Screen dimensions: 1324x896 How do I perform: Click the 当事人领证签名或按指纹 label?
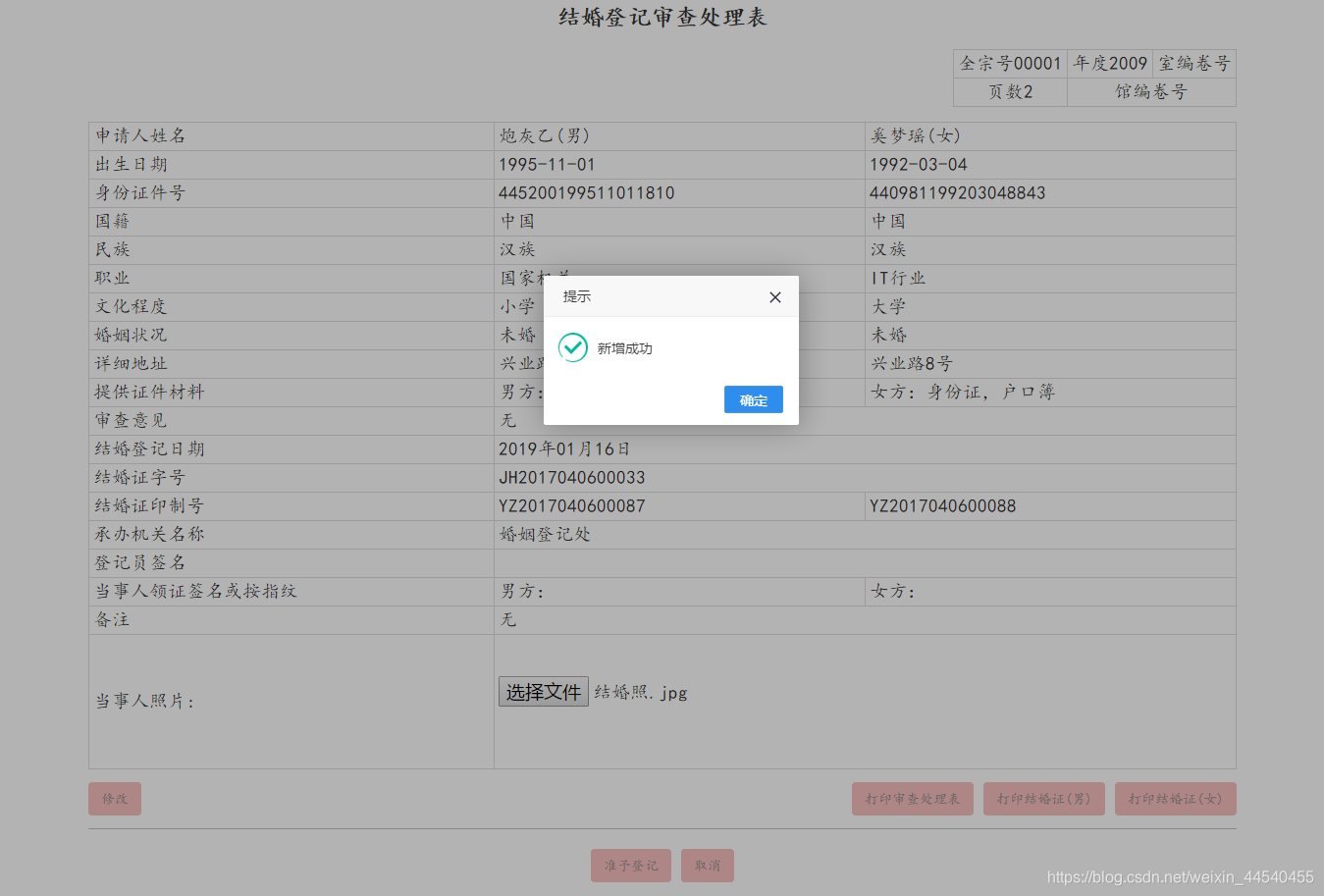(195, 592)
